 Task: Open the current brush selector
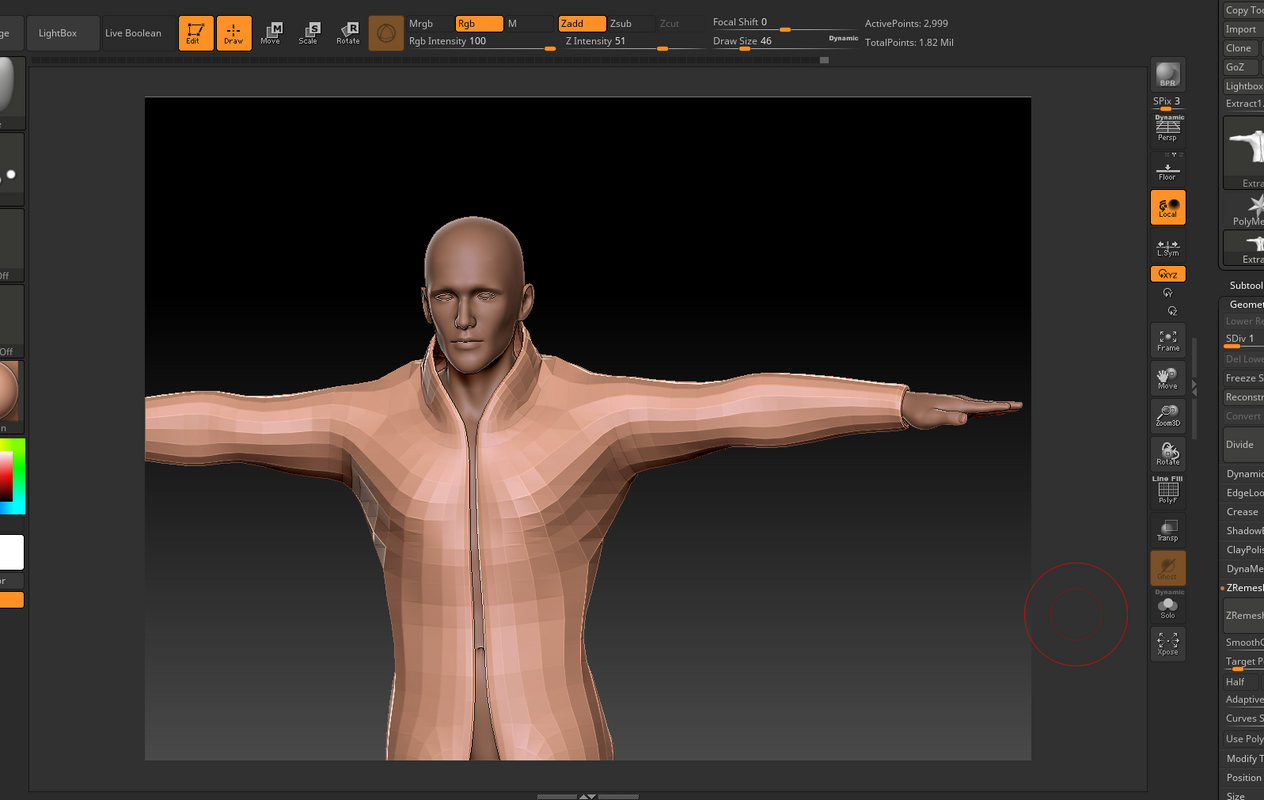tap(386, 31)
